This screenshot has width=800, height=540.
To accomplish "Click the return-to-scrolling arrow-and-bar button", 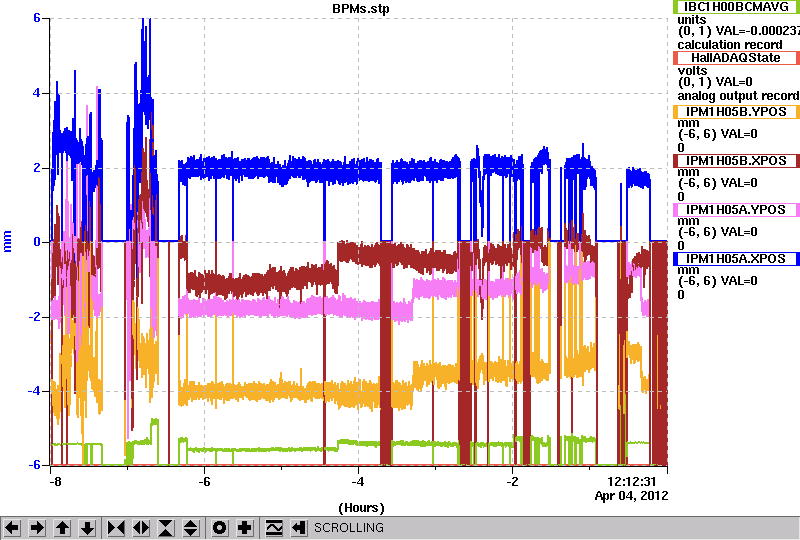I will click(x=299, y=528).
